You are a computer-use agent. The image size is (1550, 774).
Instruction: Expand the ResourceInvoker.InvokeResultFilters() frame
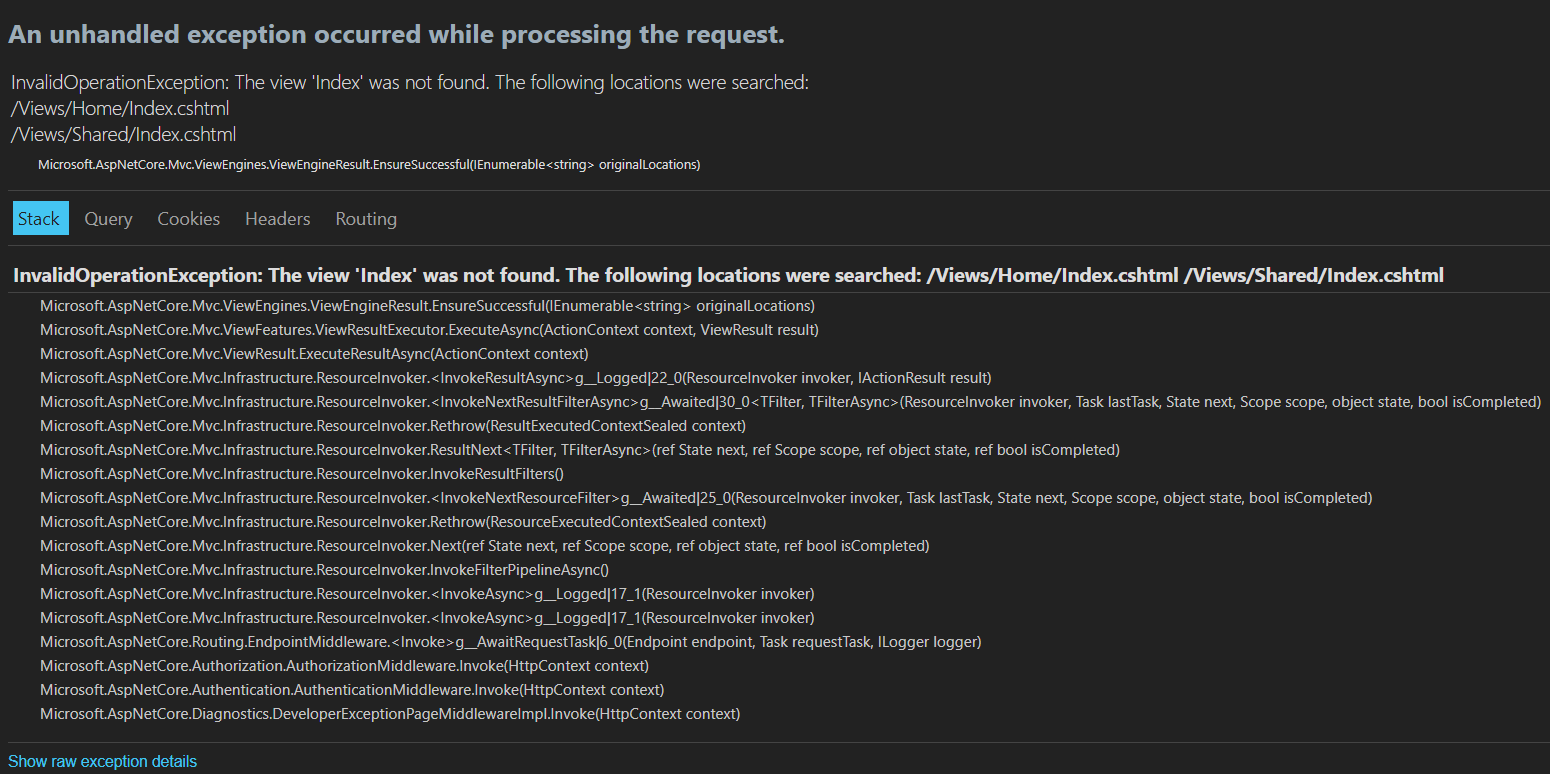click(302, 474)
